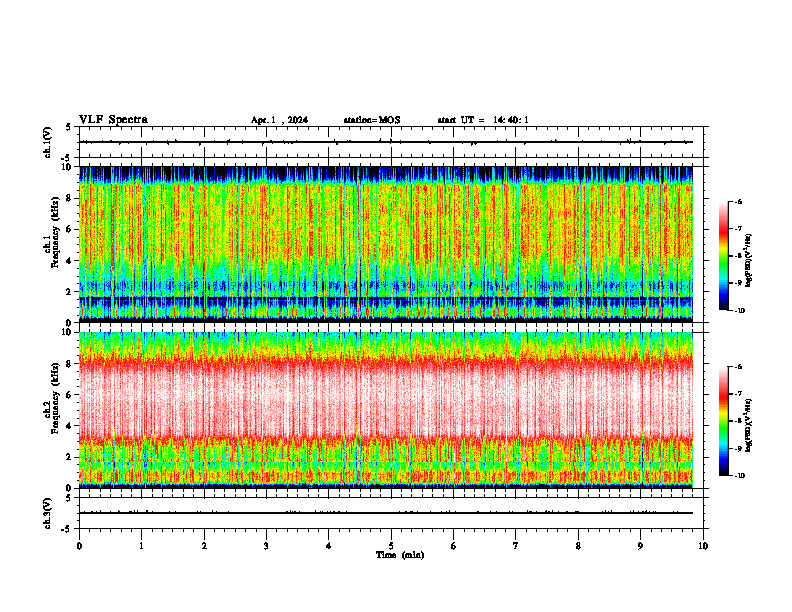Click time axis tick label "3"

click(266, 546)
